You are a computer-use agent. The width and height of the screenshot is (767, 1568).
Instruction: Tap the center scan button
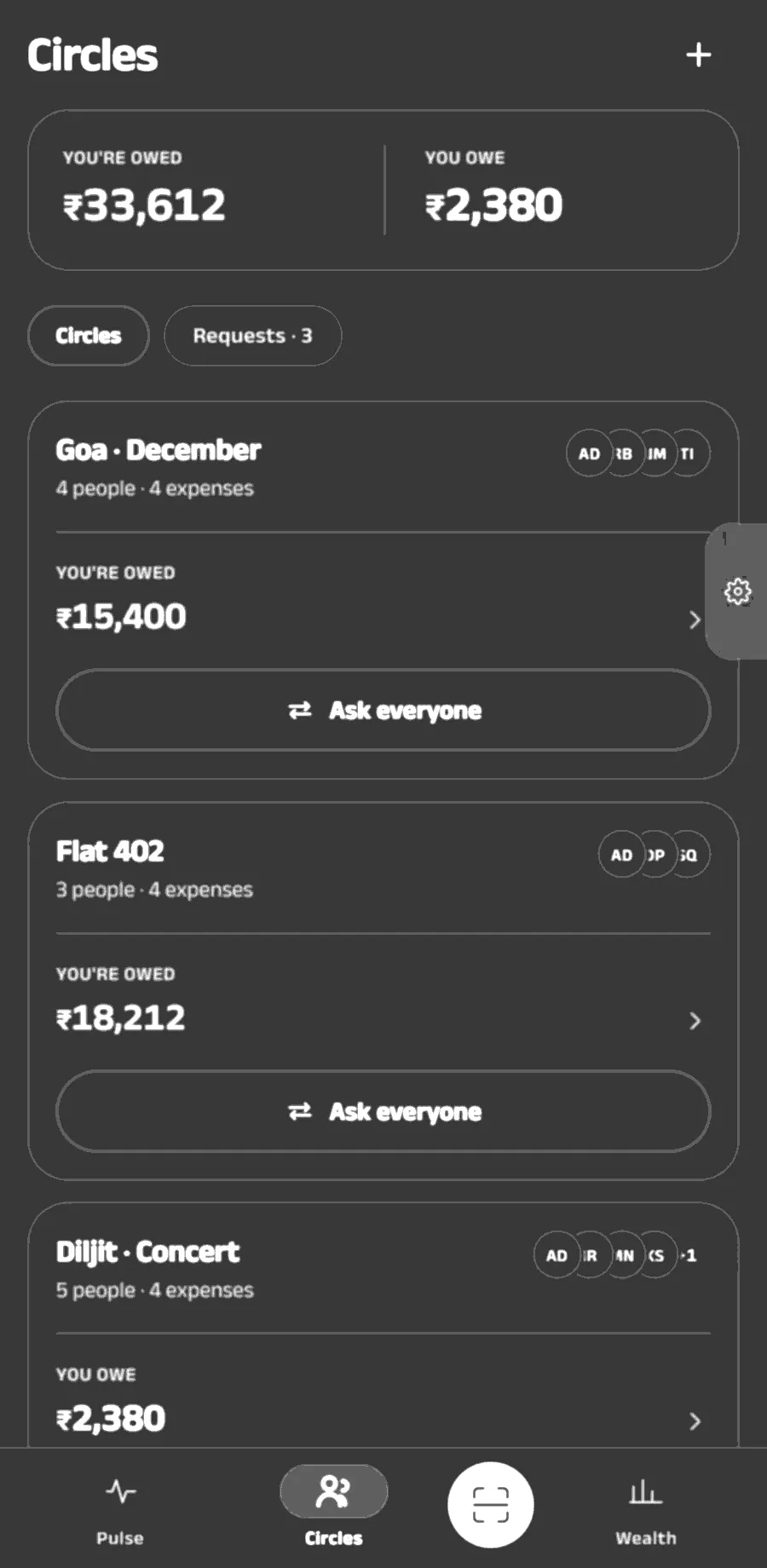click(491, 1505)
